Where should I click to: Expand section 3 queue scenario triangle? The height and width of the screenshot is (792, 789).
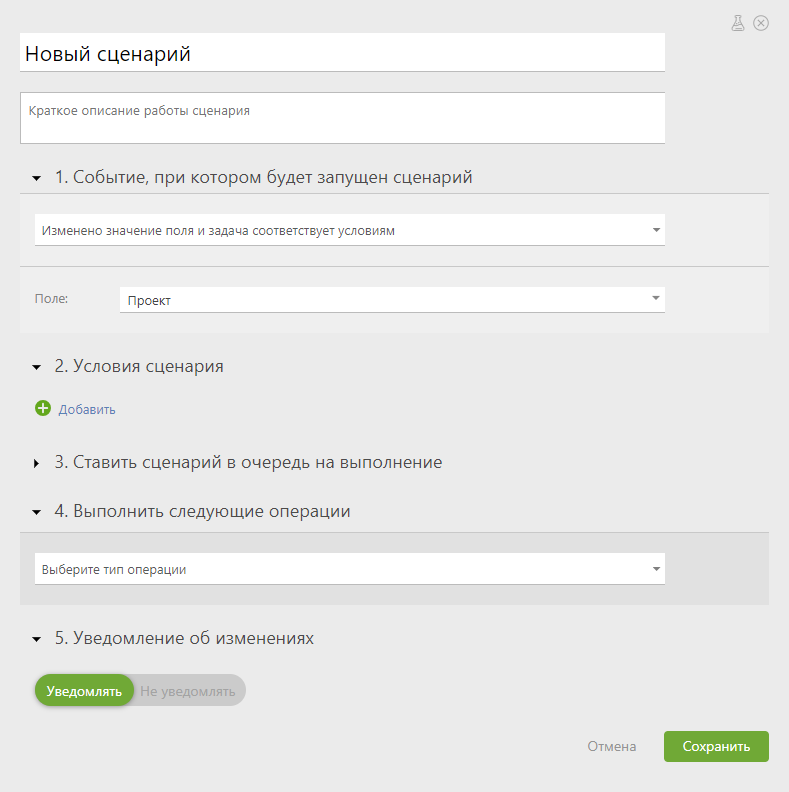point(36,463)
